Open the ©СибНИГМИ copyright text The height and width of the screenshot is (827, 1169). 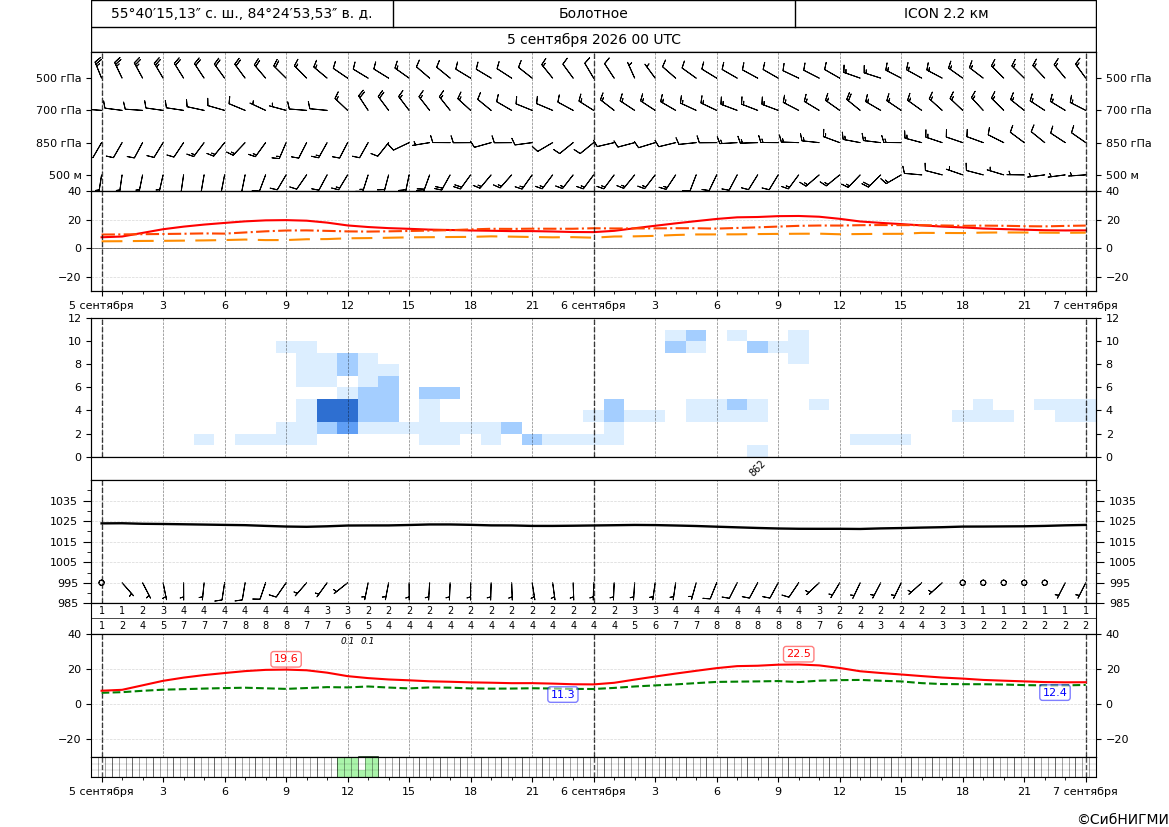(x=1122, y=819)
